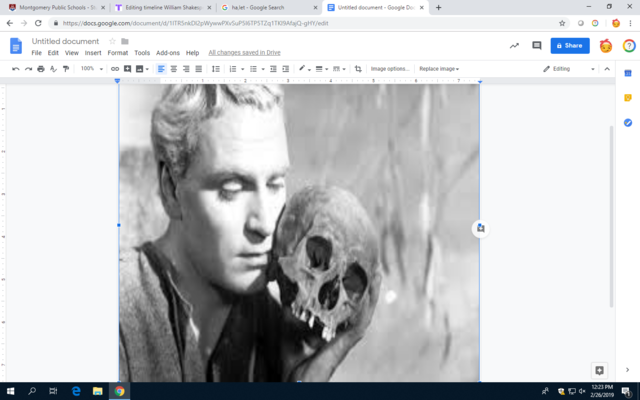Open comment history icon
The width and height of the screenshot is (640, 400).
click(537, 46)
